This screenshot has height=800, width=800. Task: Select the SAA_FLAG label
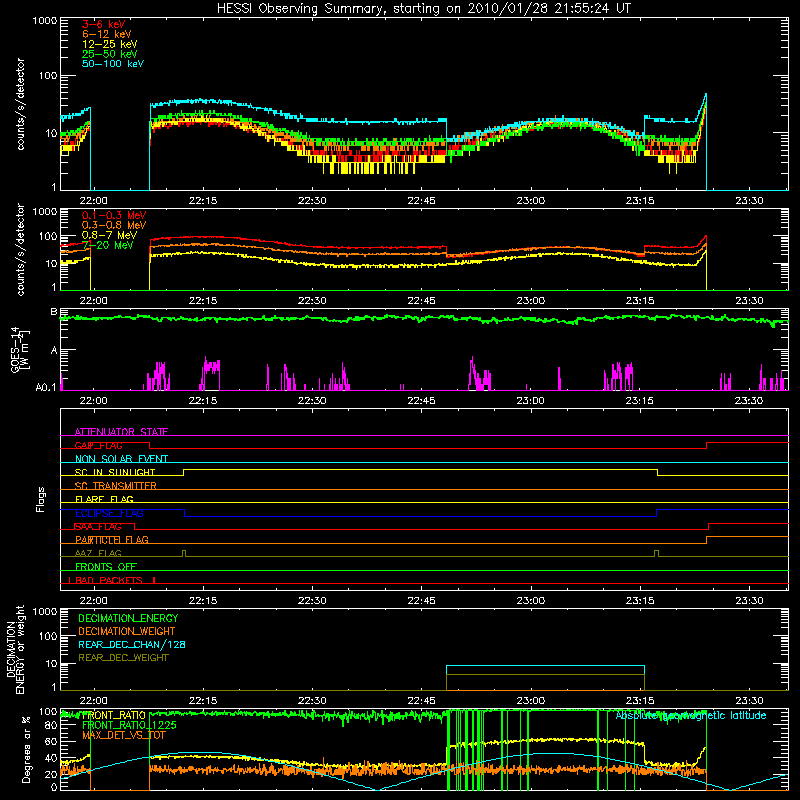coord(98,527)
